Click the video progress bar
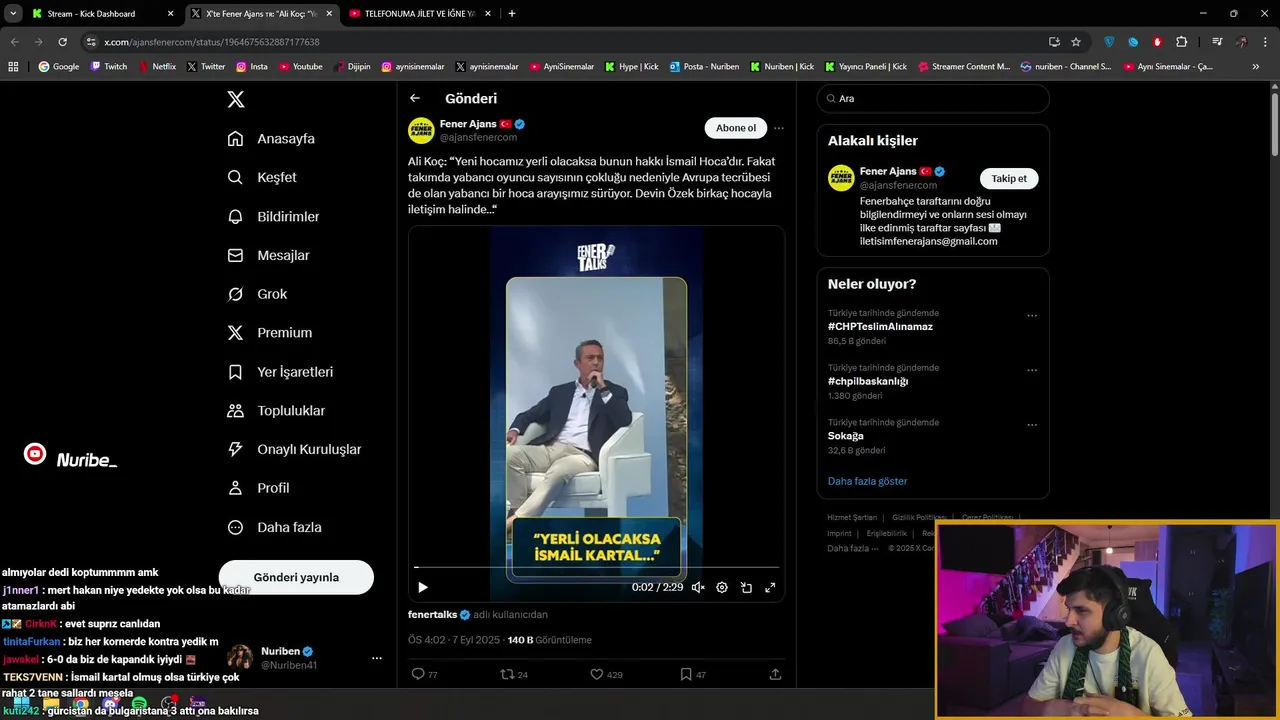The width and height of the screenshot is (1280, 720). coord(596,567)
